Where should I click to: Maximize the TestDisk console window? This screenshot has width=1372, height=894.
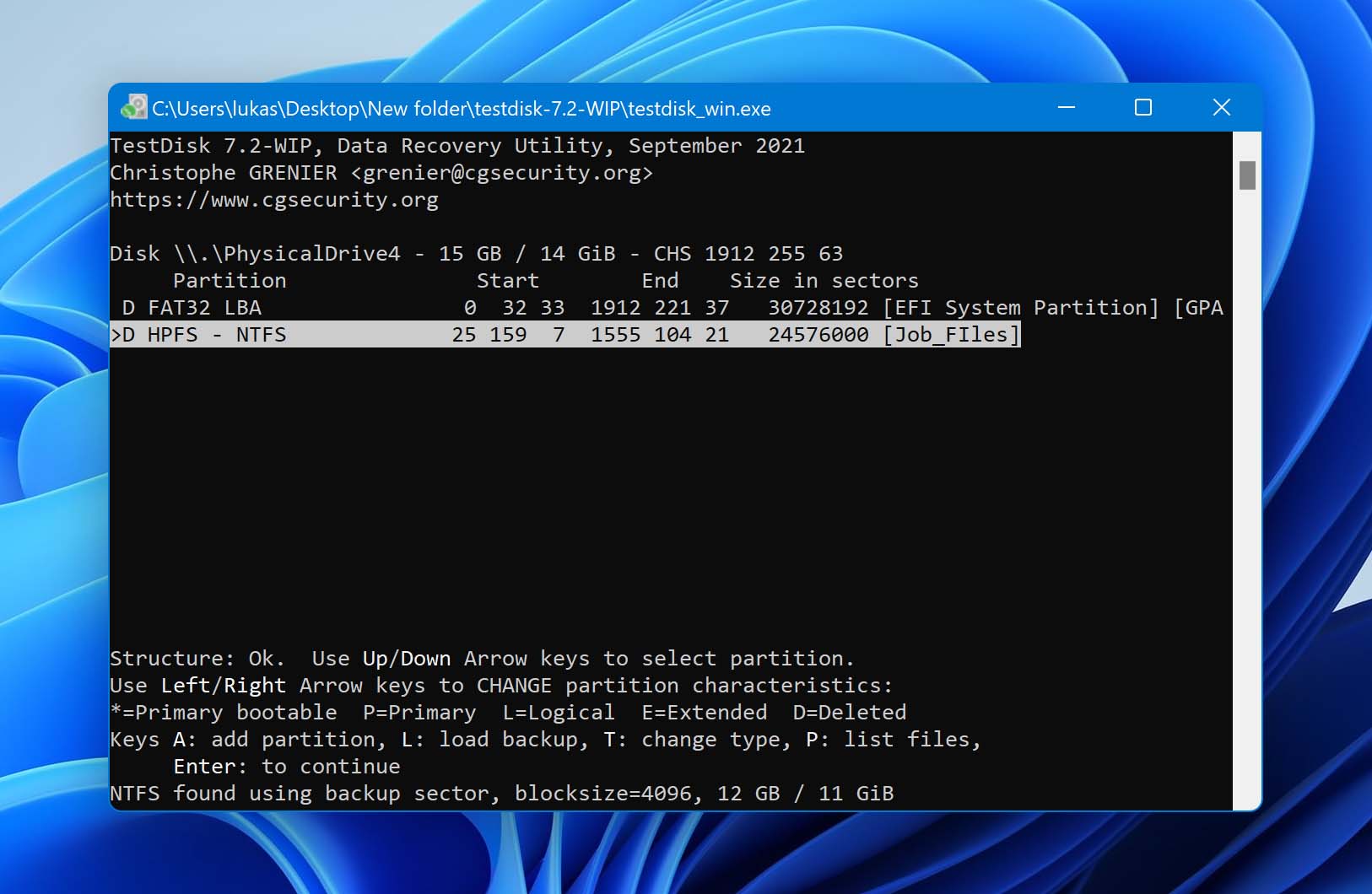point(1143,108)
